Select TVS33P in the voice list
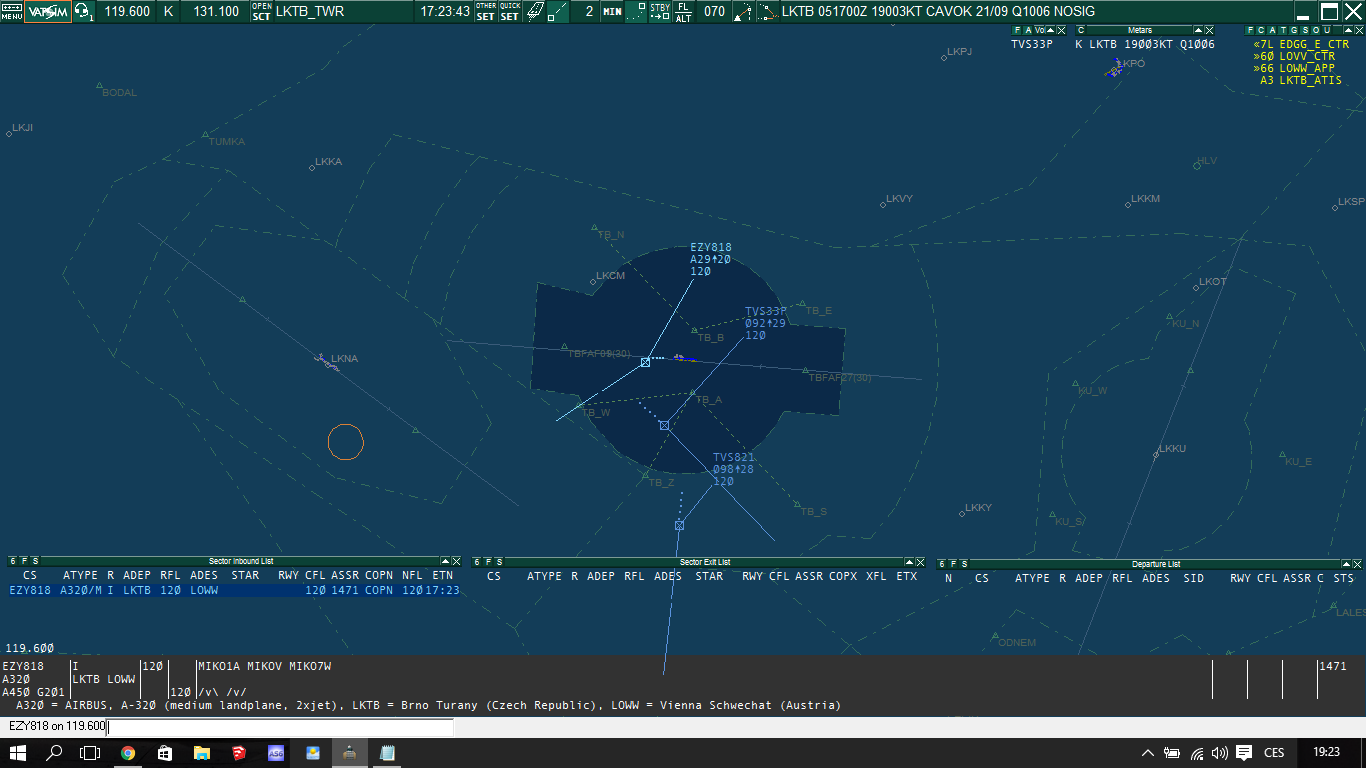The width and height of the screenshot is (1366, 768). (1032, 44)
